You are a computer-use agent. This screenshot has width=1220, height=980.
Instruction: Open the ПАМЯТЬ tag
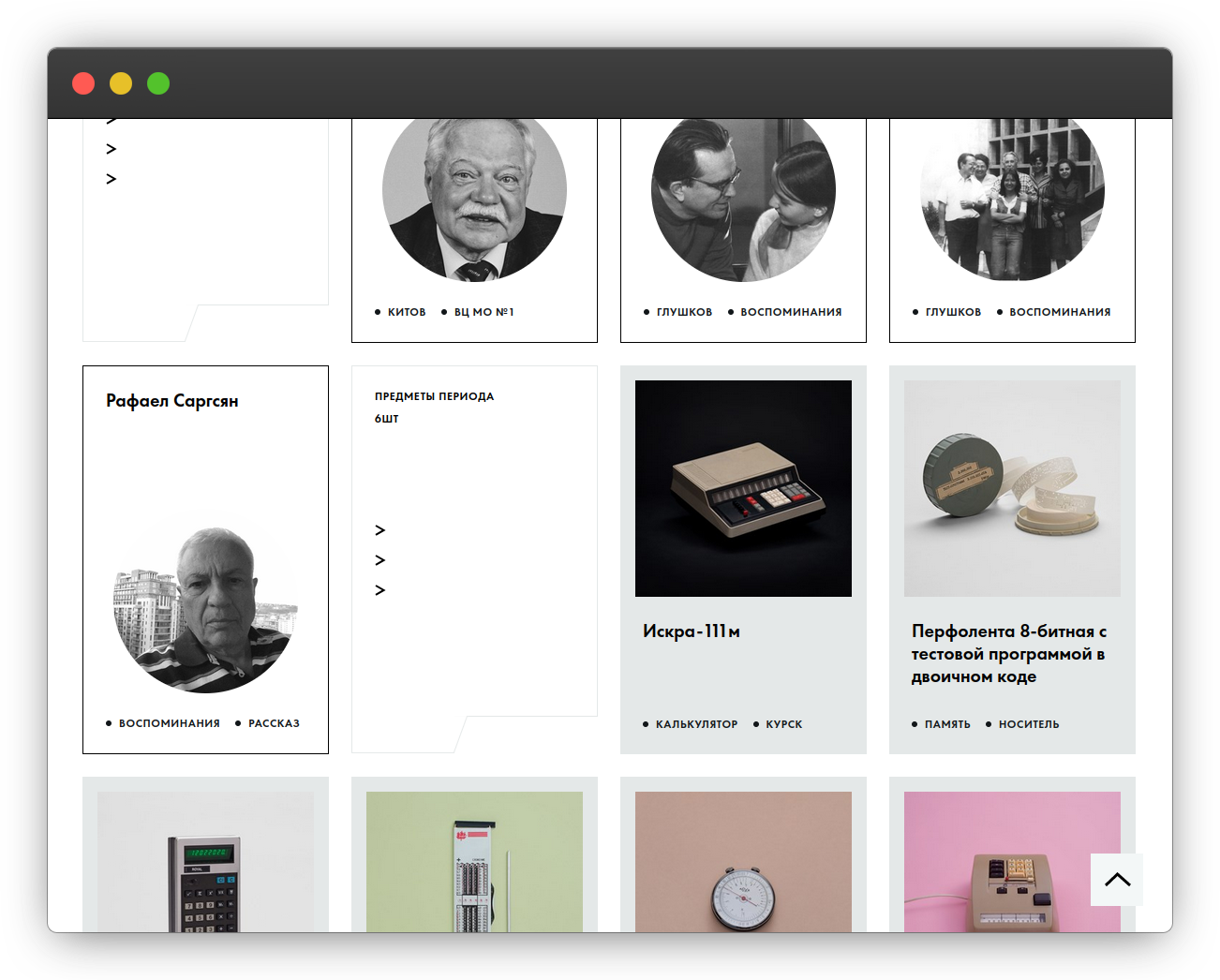click(946, 723)
